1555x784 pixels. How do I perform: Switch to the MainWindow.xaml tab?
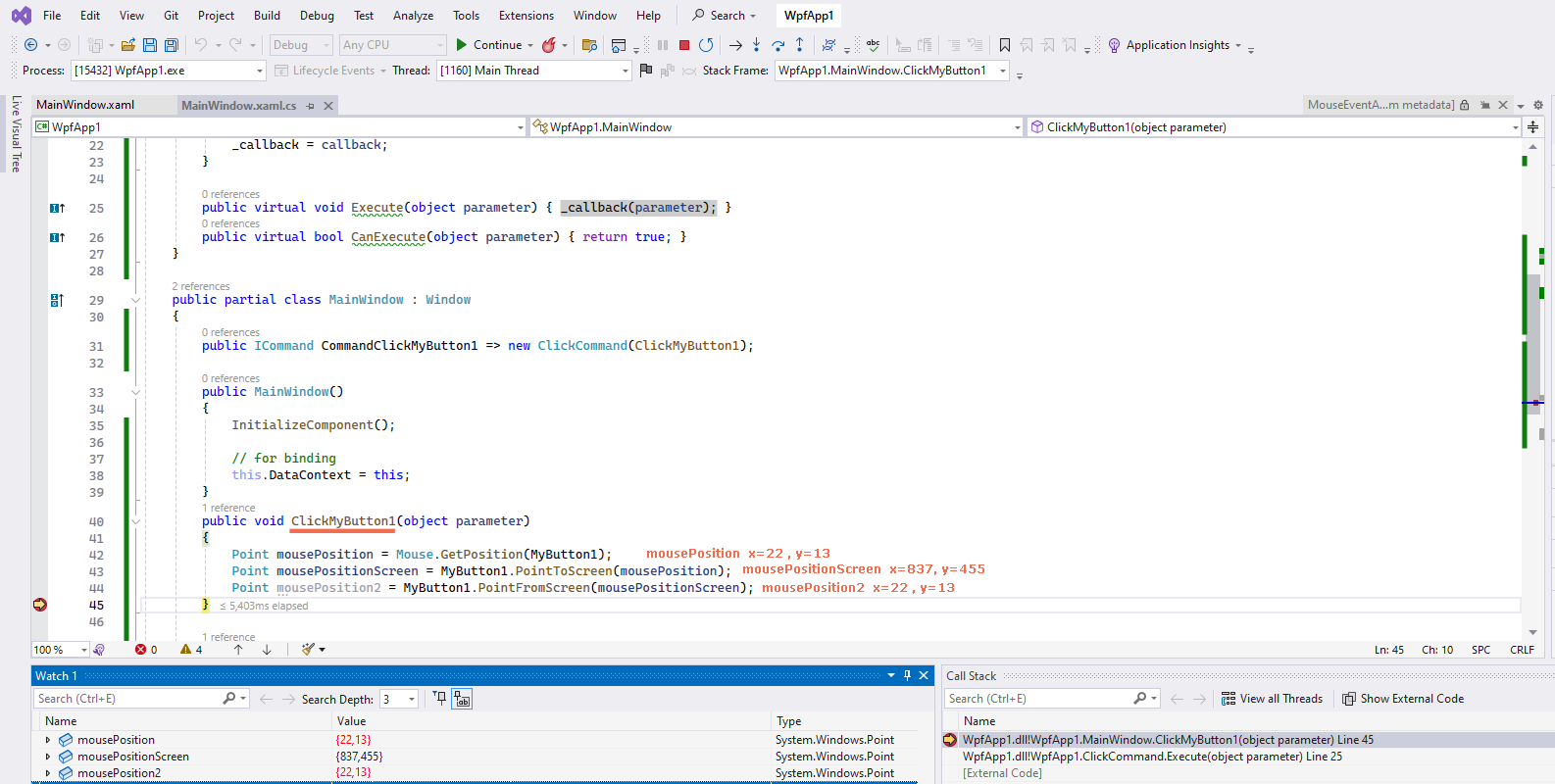coord(85,105)
